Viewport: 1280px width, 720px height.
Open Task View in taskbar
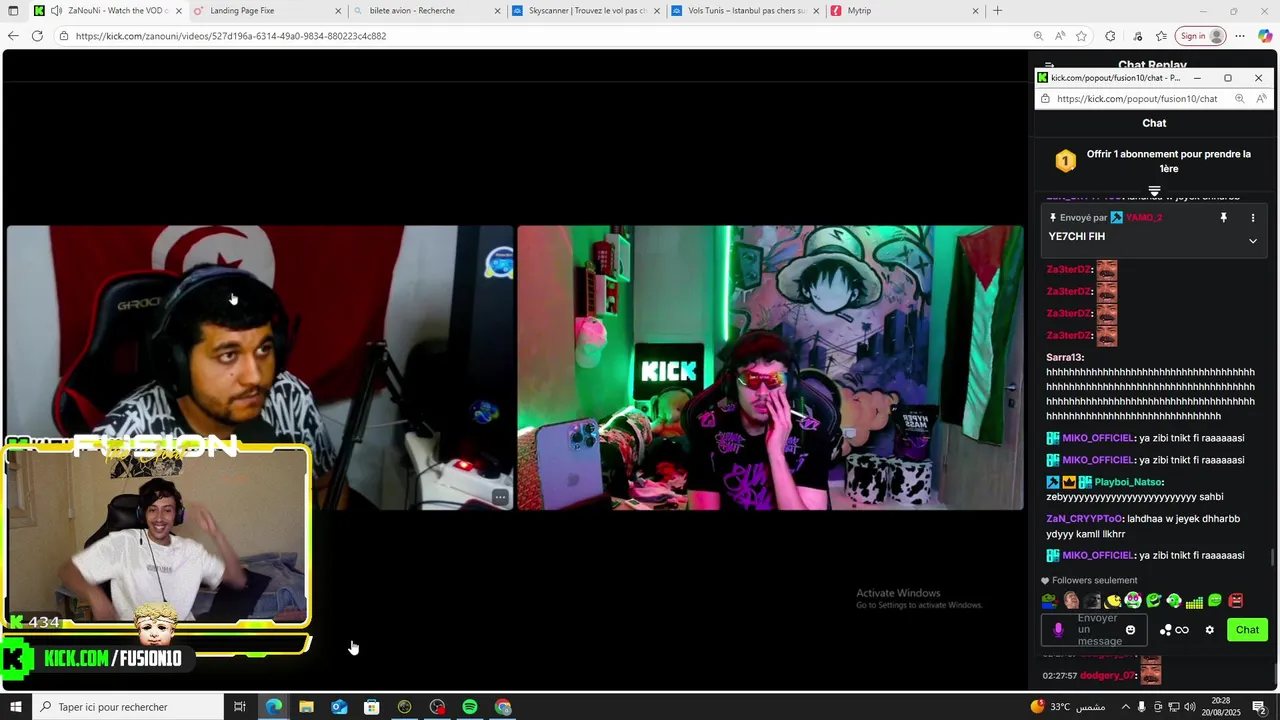pos(240,707)
